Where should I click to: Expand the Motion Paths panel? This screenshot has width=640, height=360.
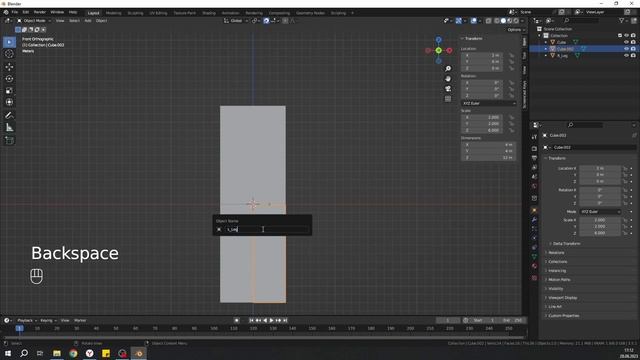(x=559, y=280)
